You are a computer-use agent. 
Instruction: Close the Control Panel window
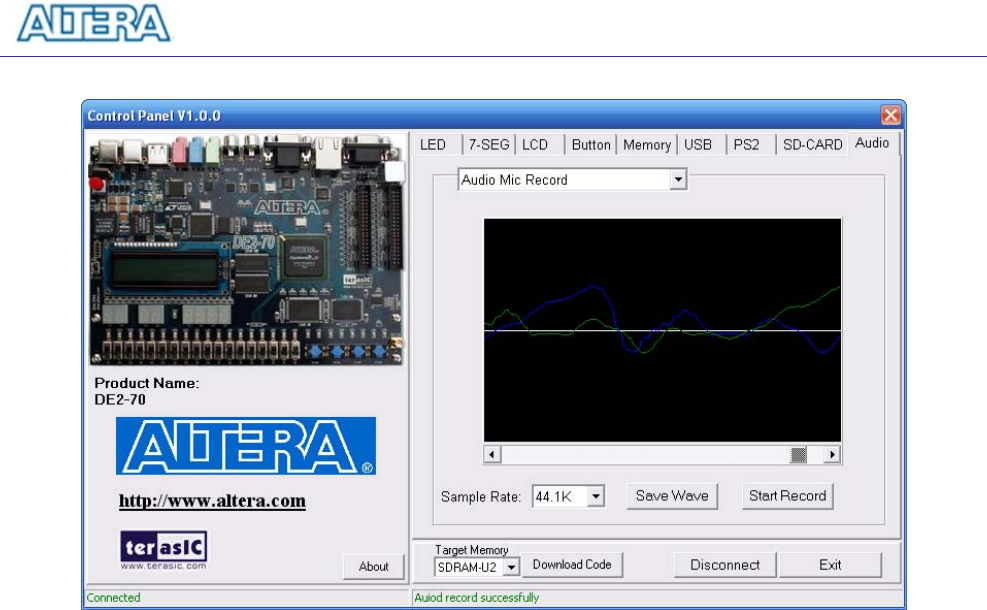890,115
